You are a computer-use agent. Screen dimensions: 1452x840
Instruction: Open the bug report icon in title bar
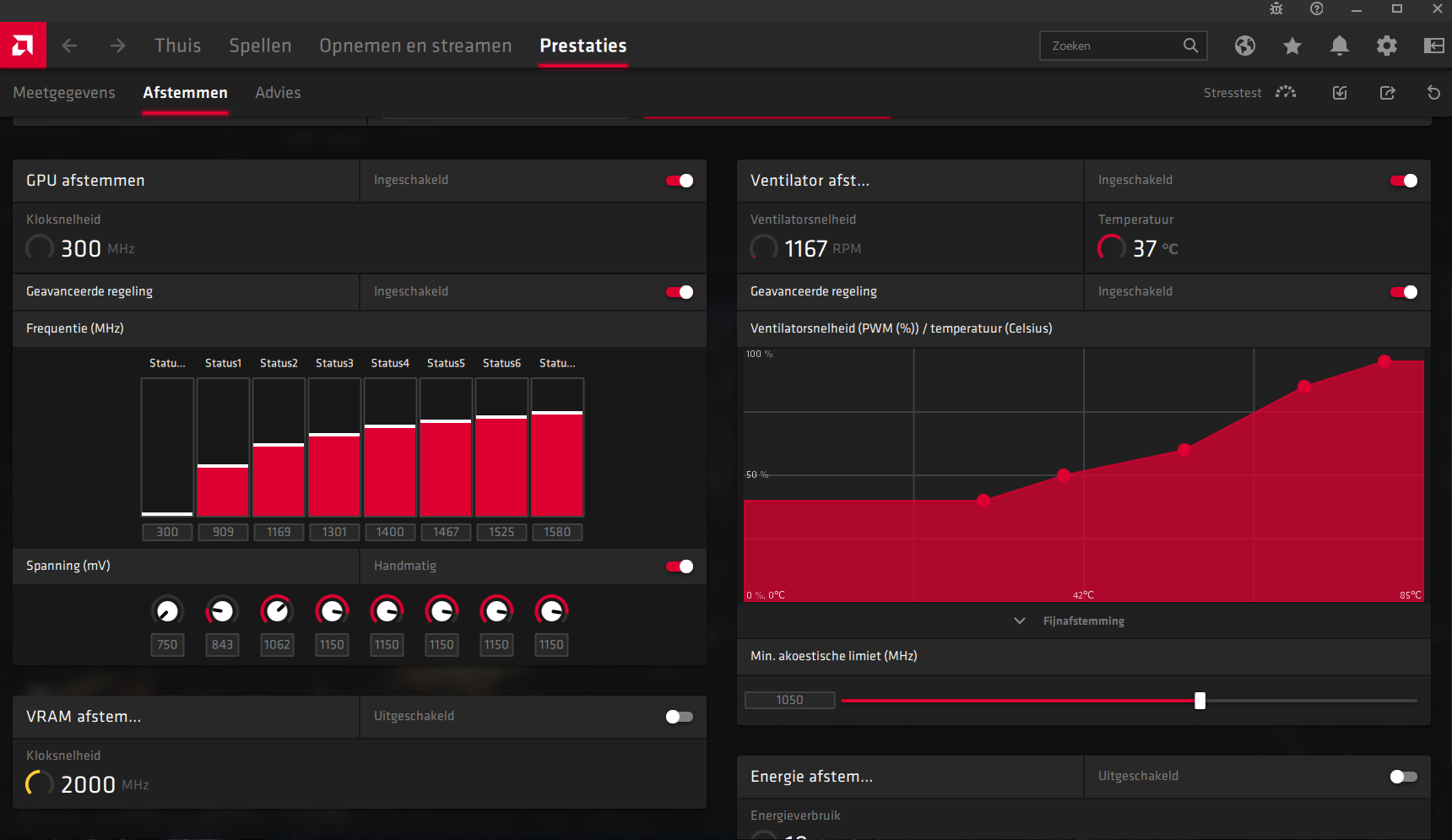click(x=1276, y=8)
